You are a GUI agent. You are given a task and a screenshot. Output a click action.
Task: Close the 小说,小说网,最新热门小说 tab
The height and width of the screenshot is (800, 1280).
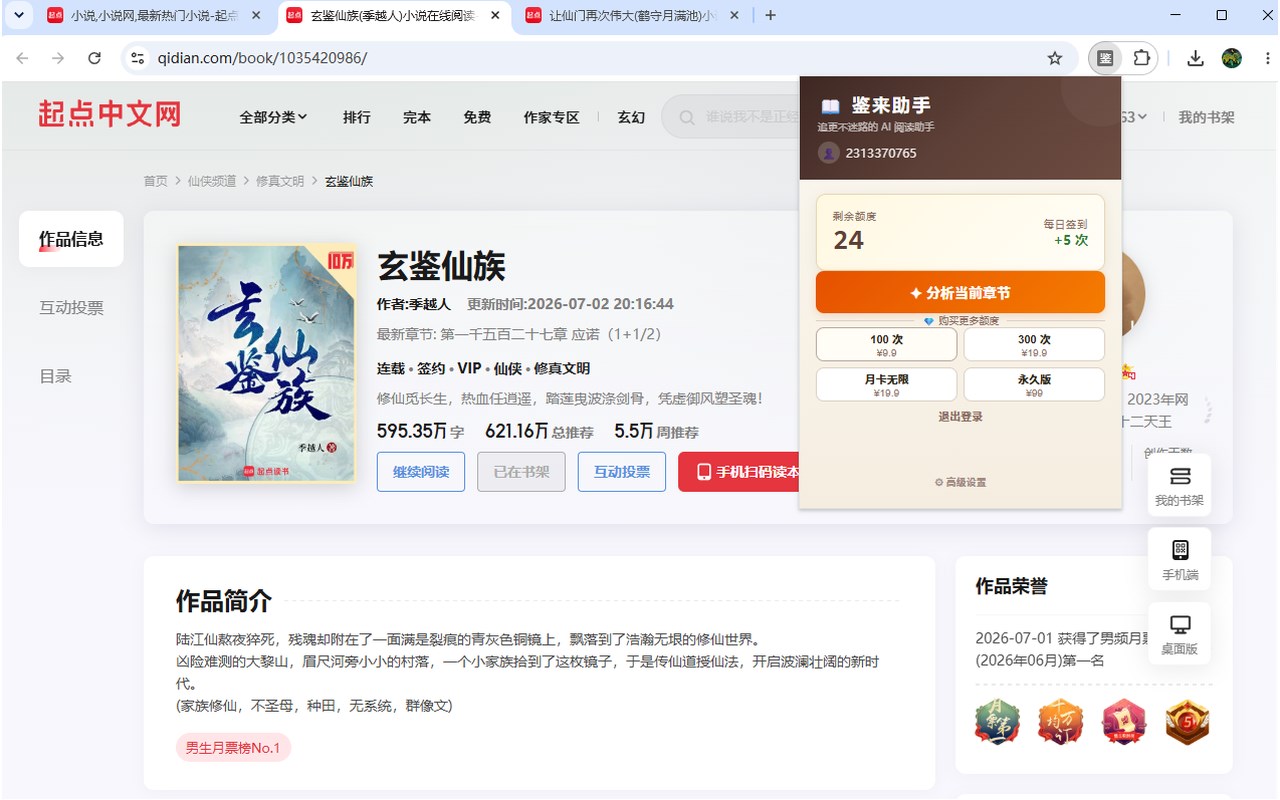[257, 16]
